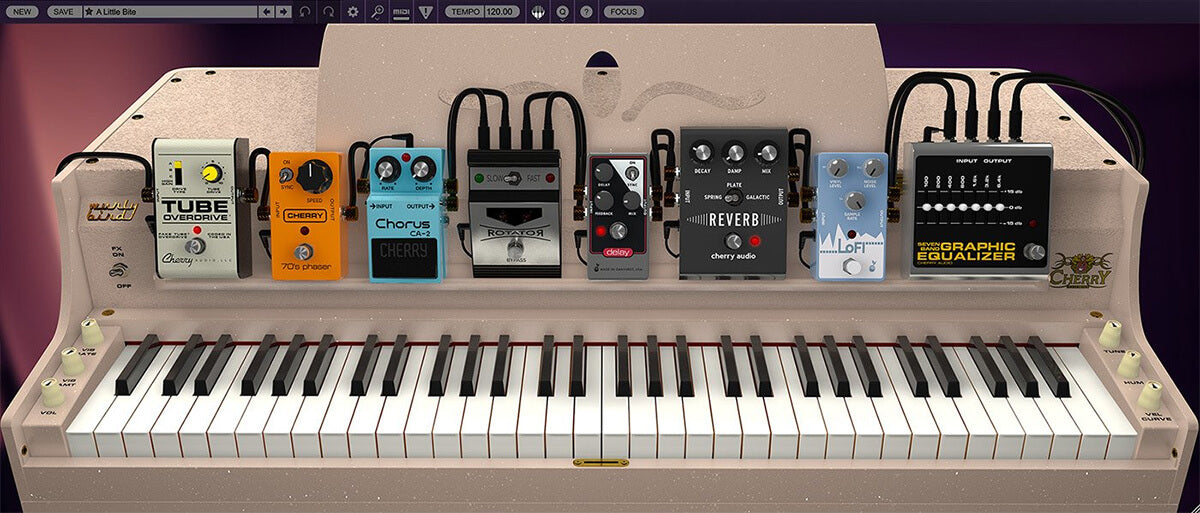Click the magnifier zoom icon
The image size is (1200, 513).
[377, 12]
